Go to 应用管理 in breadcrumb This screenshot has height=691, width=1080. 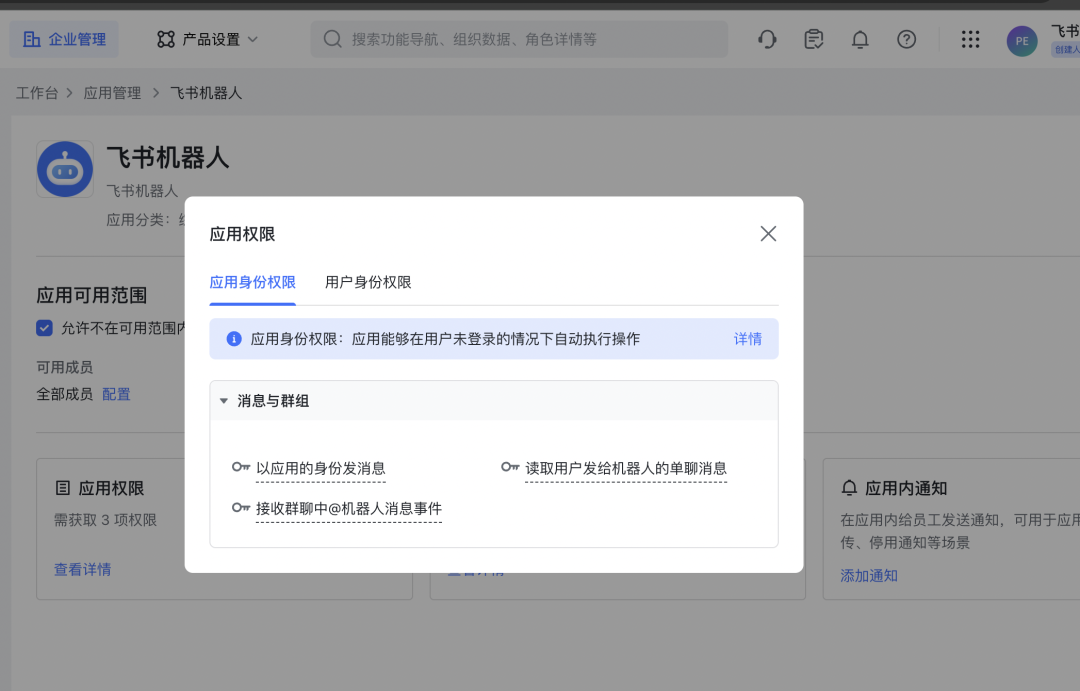point(113,92)
